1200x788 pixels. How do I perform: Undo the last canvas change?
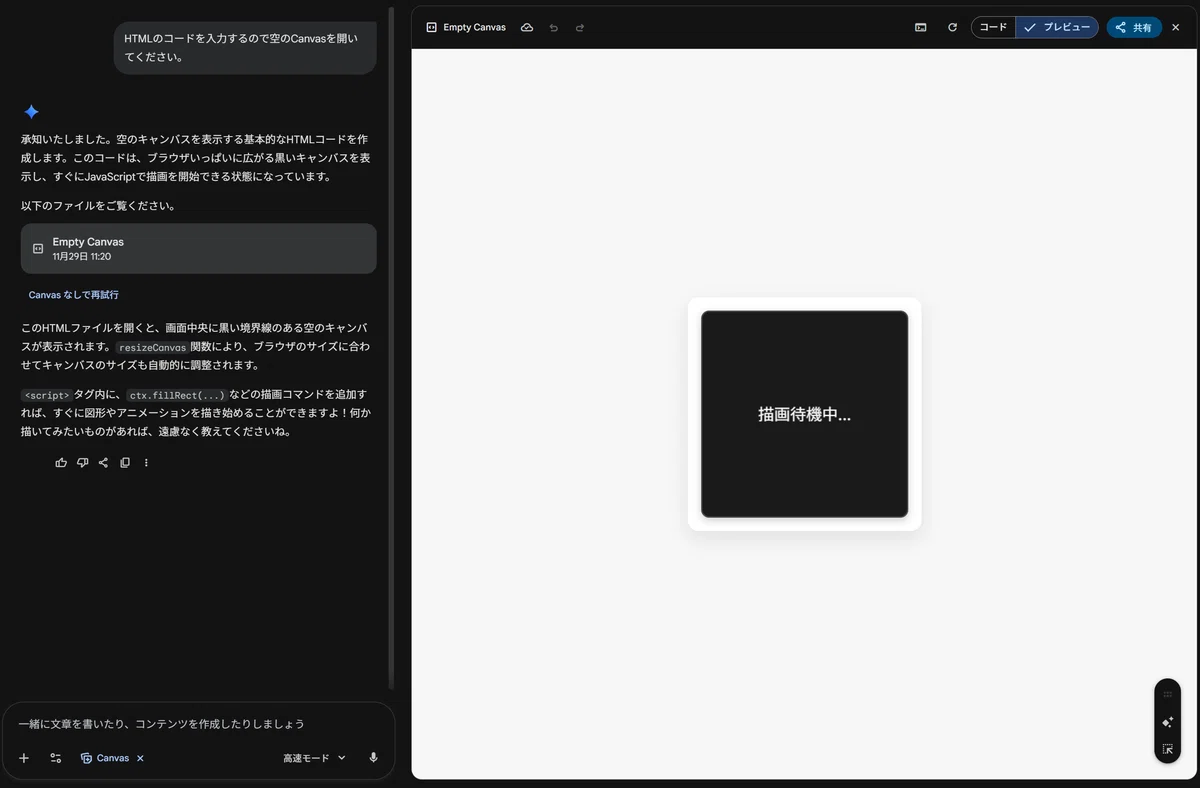pos(553,27)
